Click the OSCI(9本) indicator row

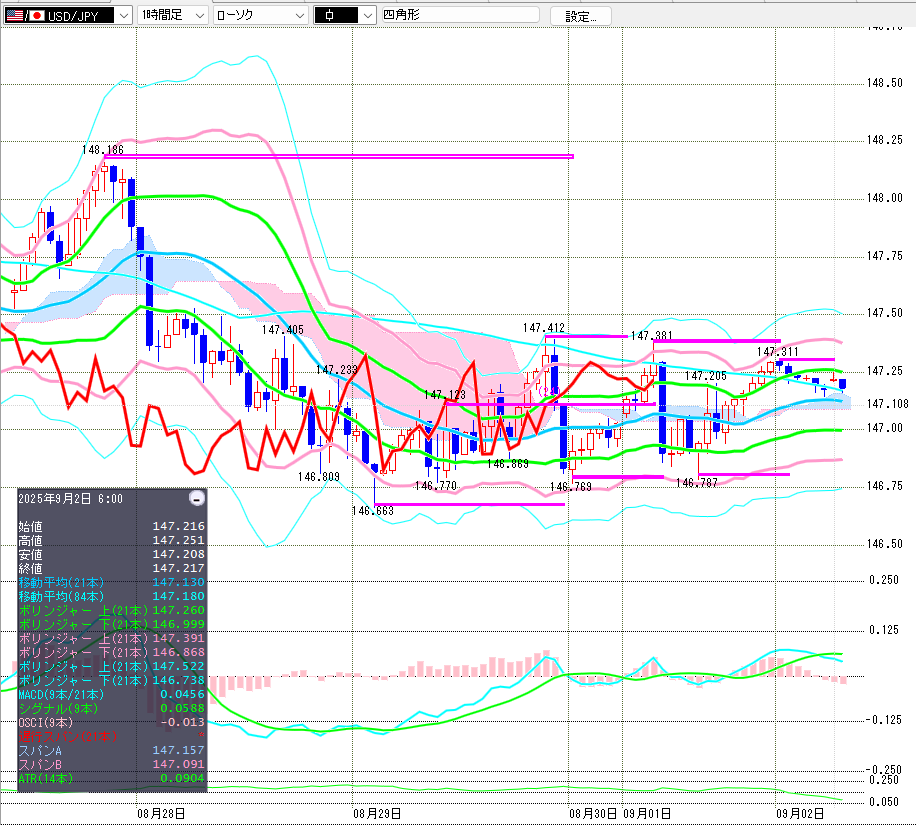[x=112, y=723]
